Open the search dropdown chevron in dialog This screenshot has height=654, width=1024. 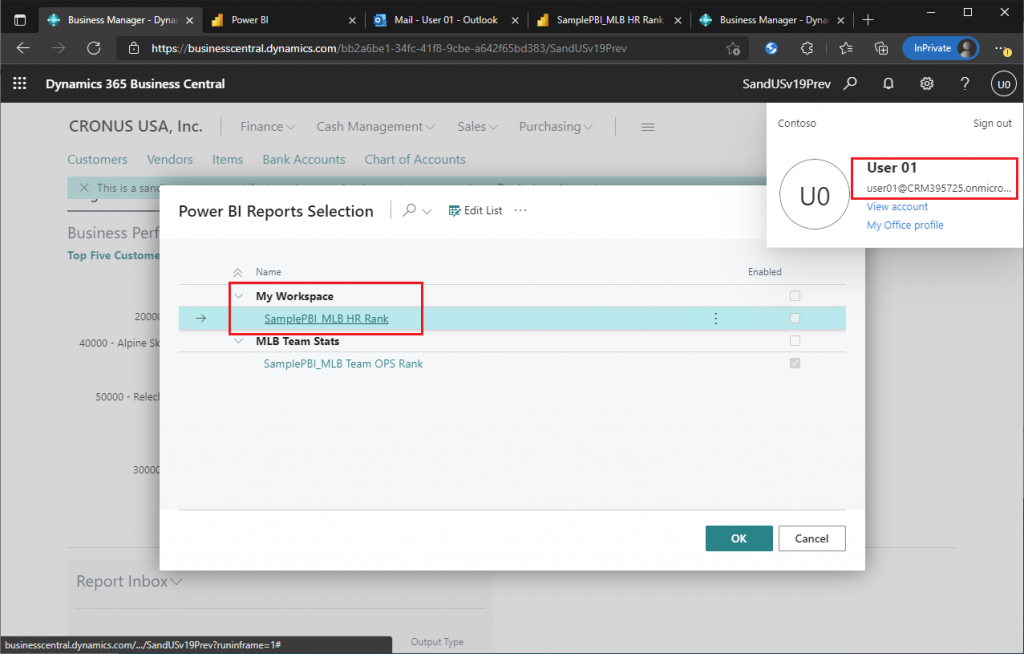coord(427,211)
